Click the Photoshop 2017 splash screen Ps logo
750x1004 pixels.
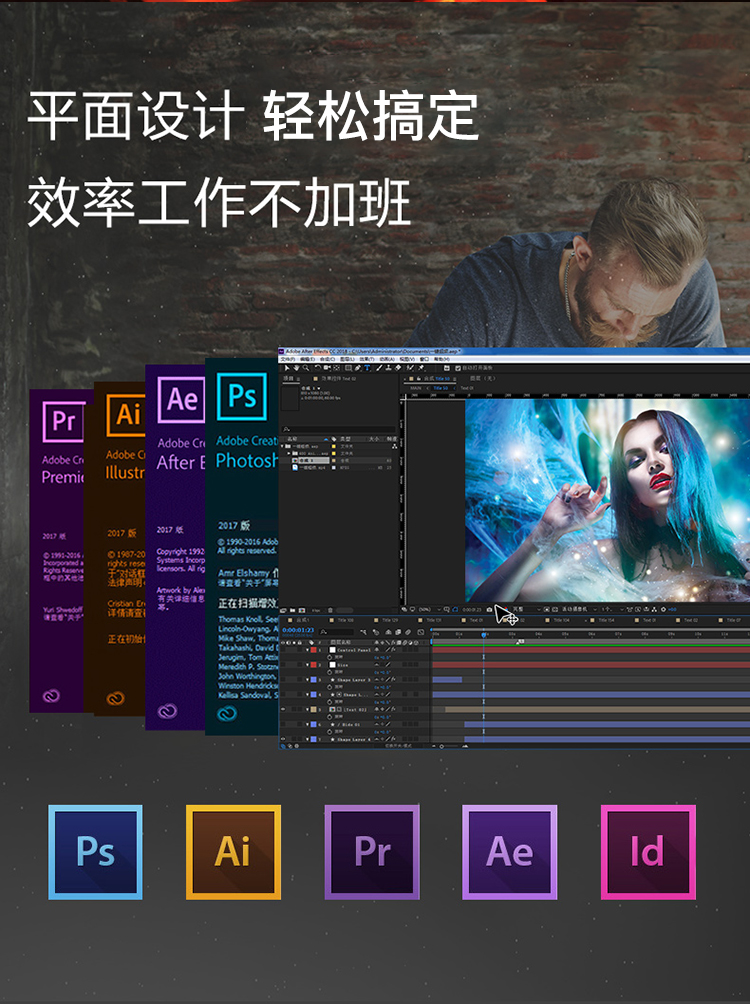tap(242, 397)
